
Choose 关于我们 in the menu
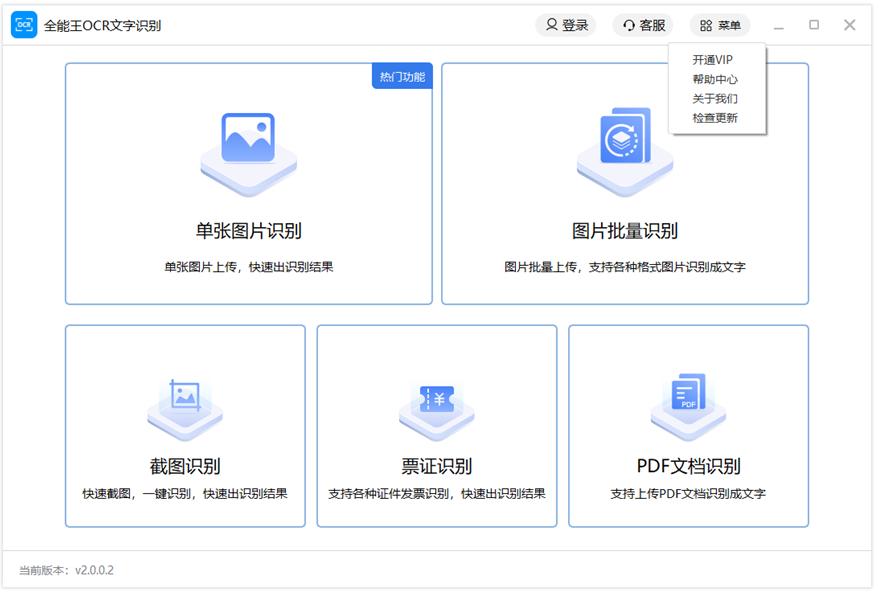point(715,98)
